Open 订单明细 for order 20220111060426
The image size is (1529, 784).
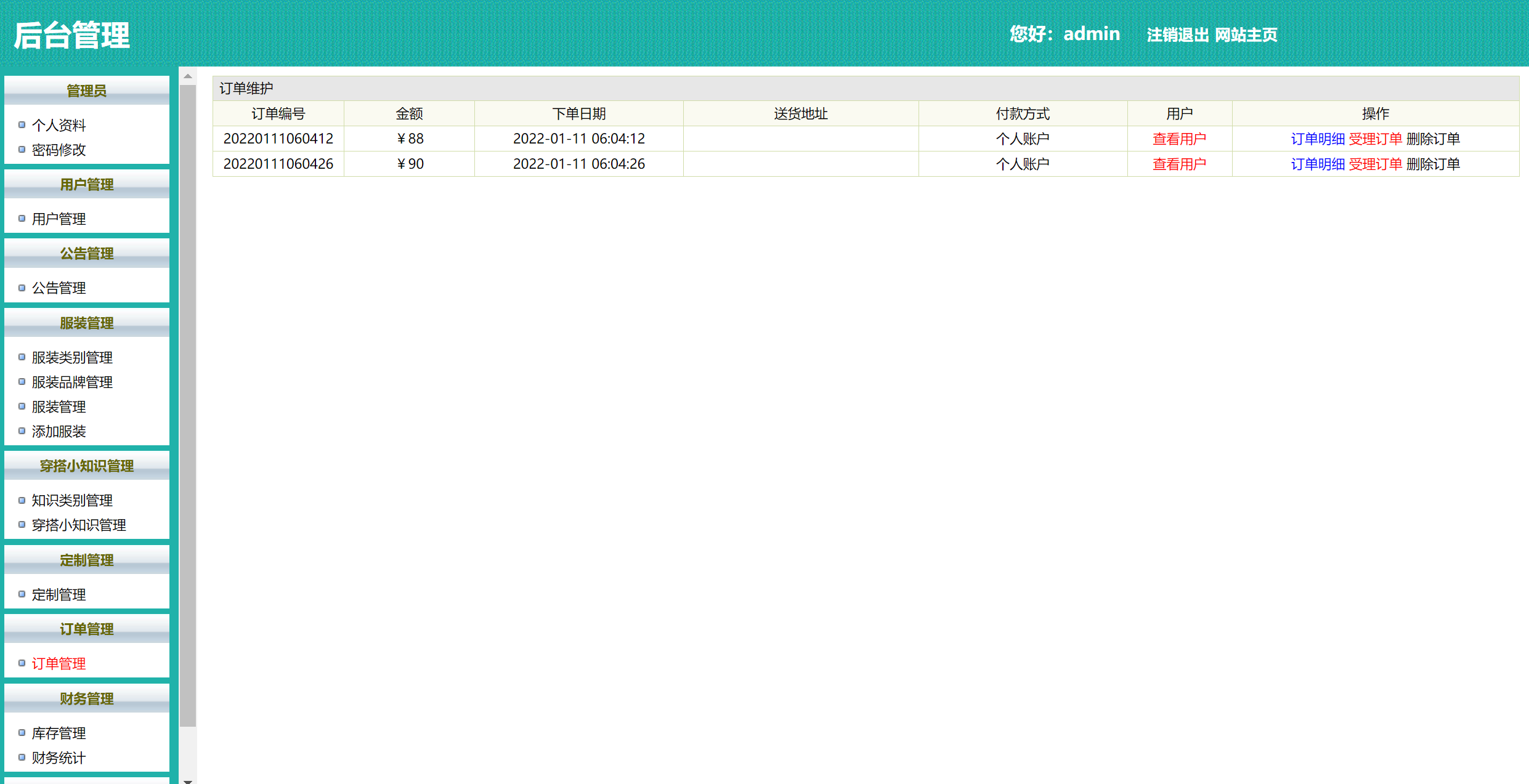(1317, 164)
